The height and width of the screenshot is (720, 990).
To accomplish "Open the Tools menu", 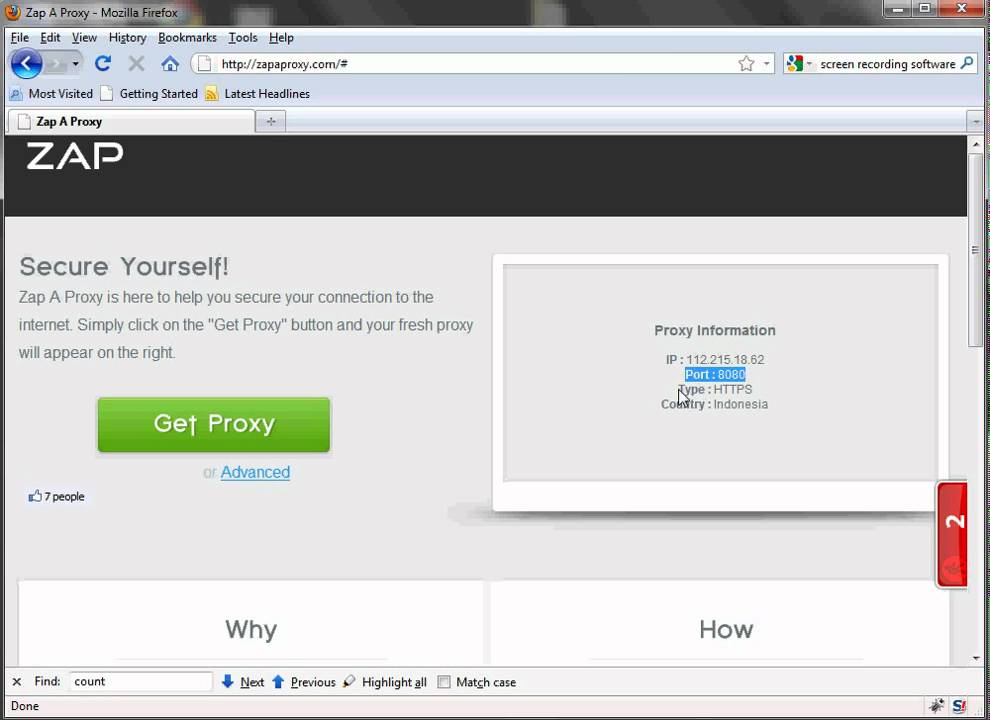I will (x=242, y=38).
